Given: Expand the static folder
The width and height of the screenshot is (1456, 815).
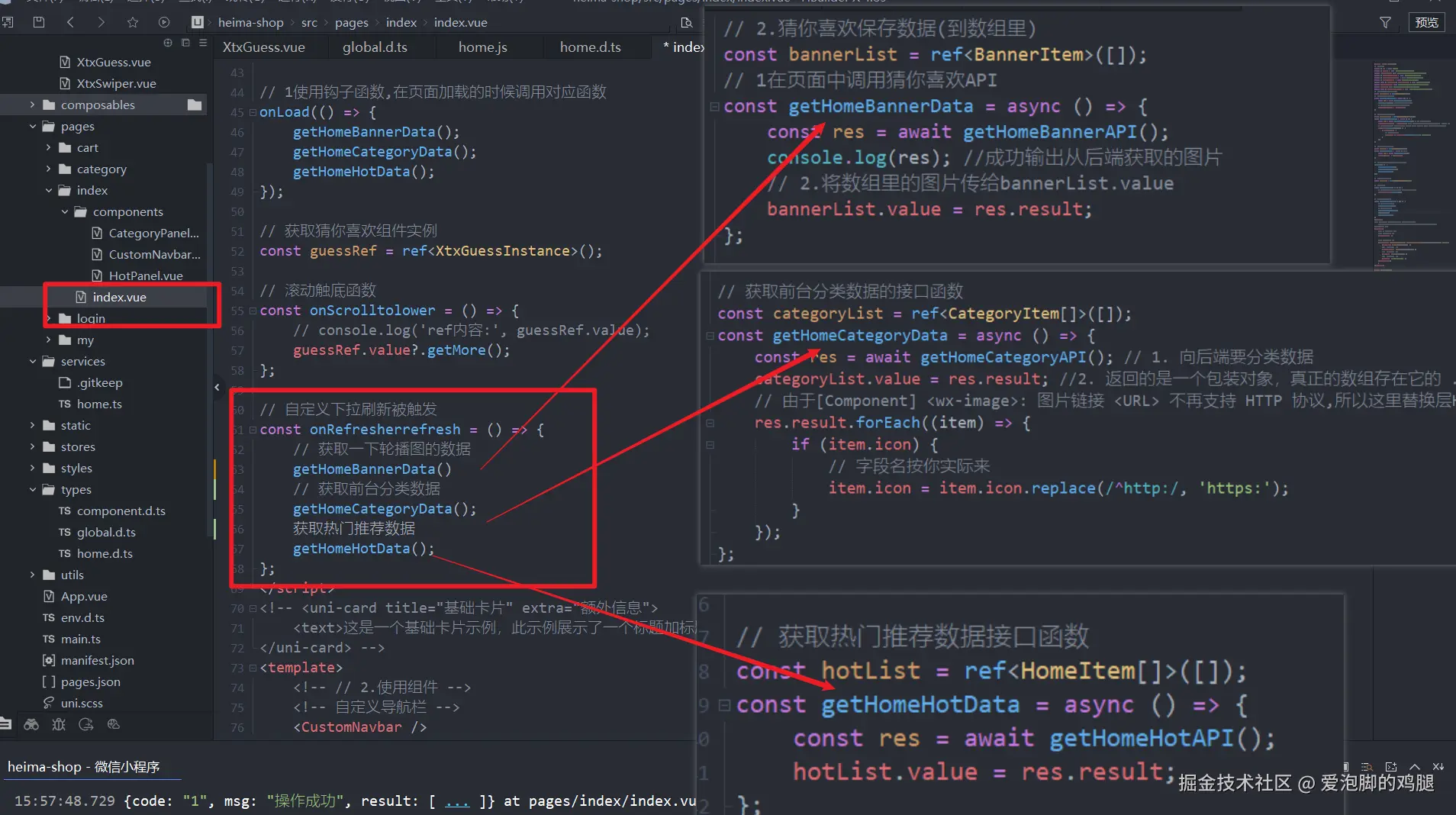Looking at the screenshot, I should coord(32,425).
